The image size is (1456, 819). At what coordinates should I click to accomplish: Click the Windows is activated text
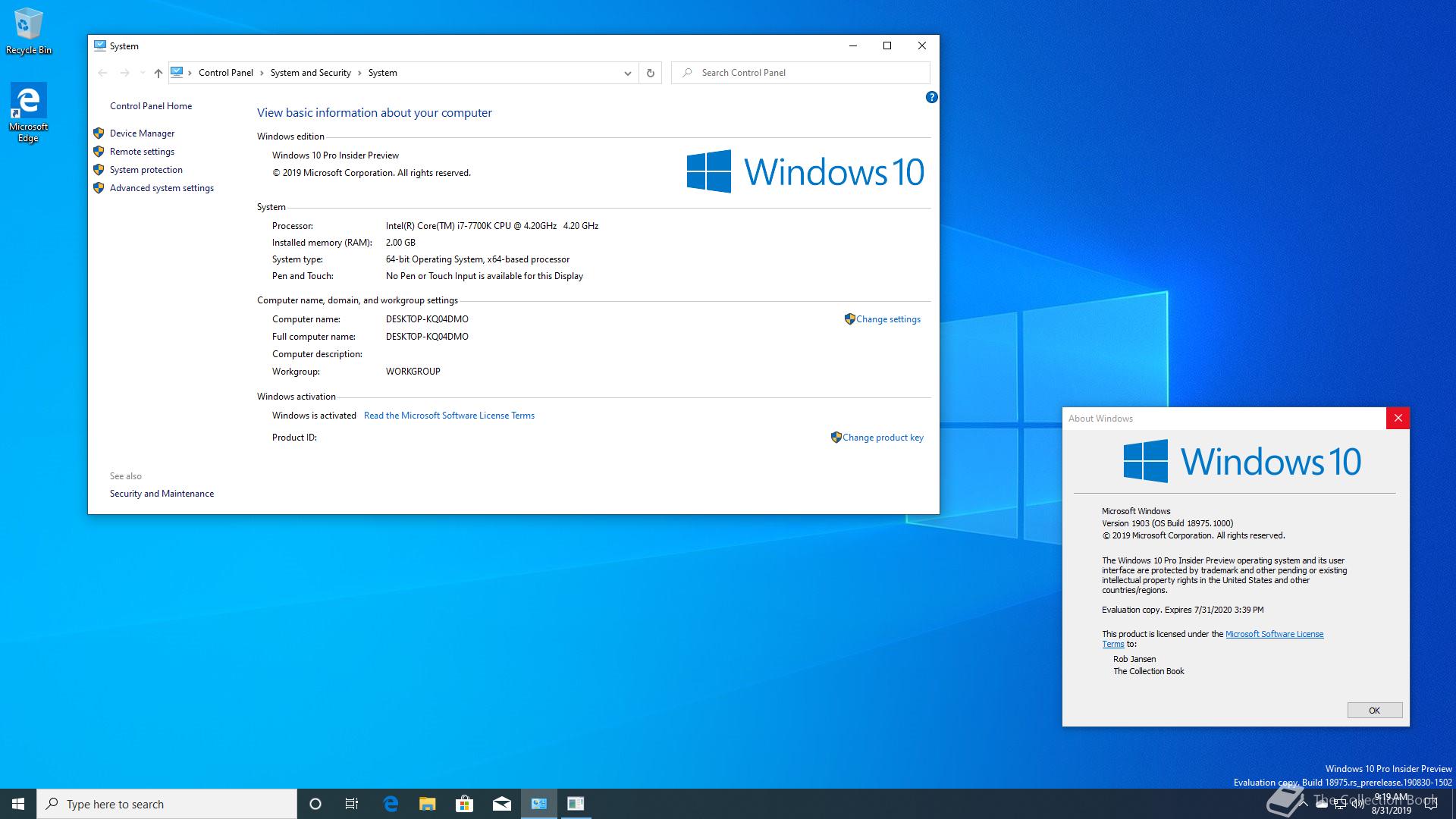point(314,416)
